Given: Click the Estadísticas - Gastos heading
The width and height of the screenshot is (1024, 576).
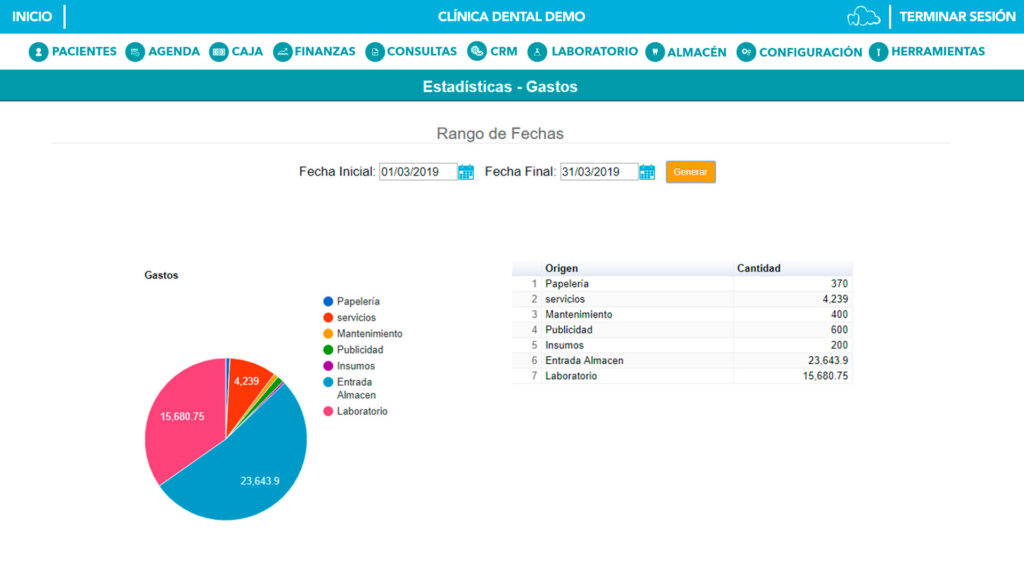Looking at the screenshot, I should pos(500,87).
